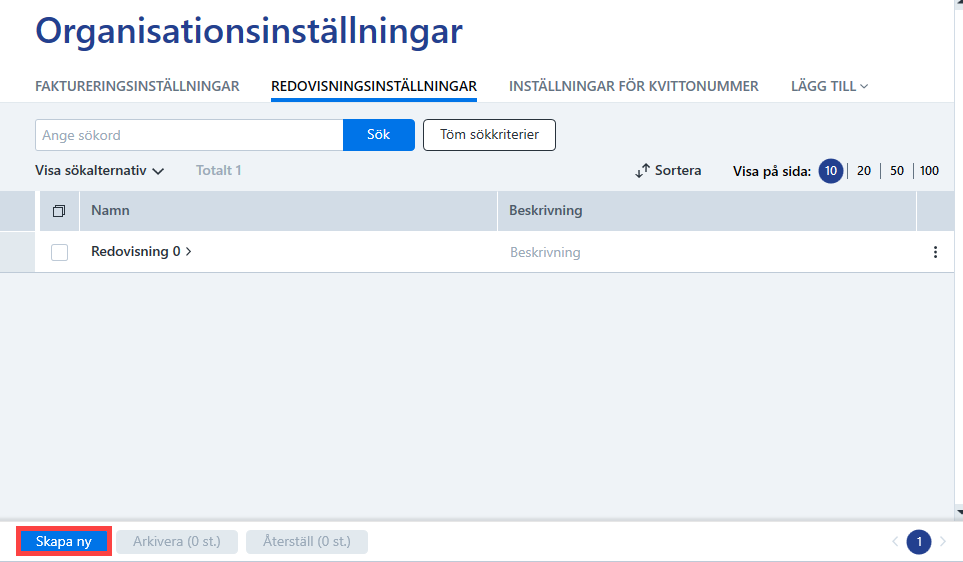The image size is (963, 562).
Task: Click Arkivera (0 st.) button
Action: click(177, 542)
